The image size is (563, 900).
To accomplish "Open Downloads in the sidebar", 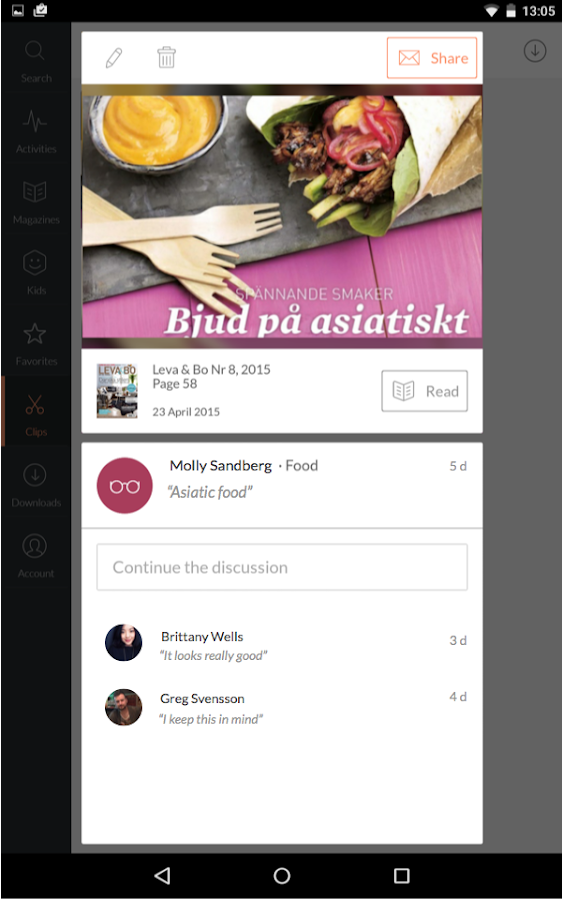I will (x=36, y=486).
